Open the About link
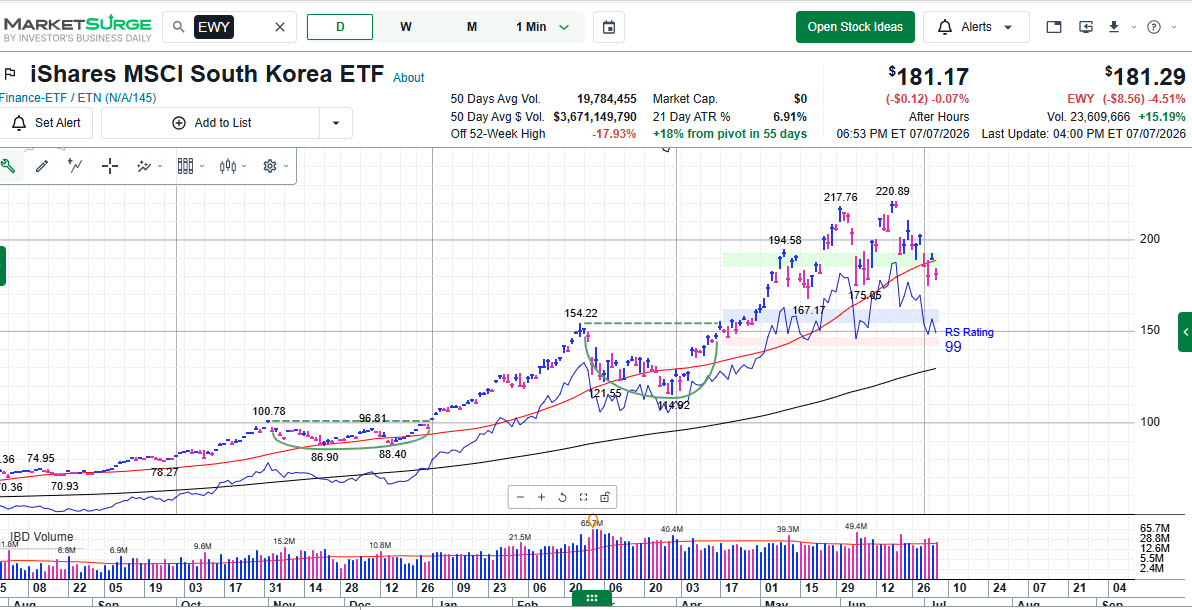 [408, 78]
